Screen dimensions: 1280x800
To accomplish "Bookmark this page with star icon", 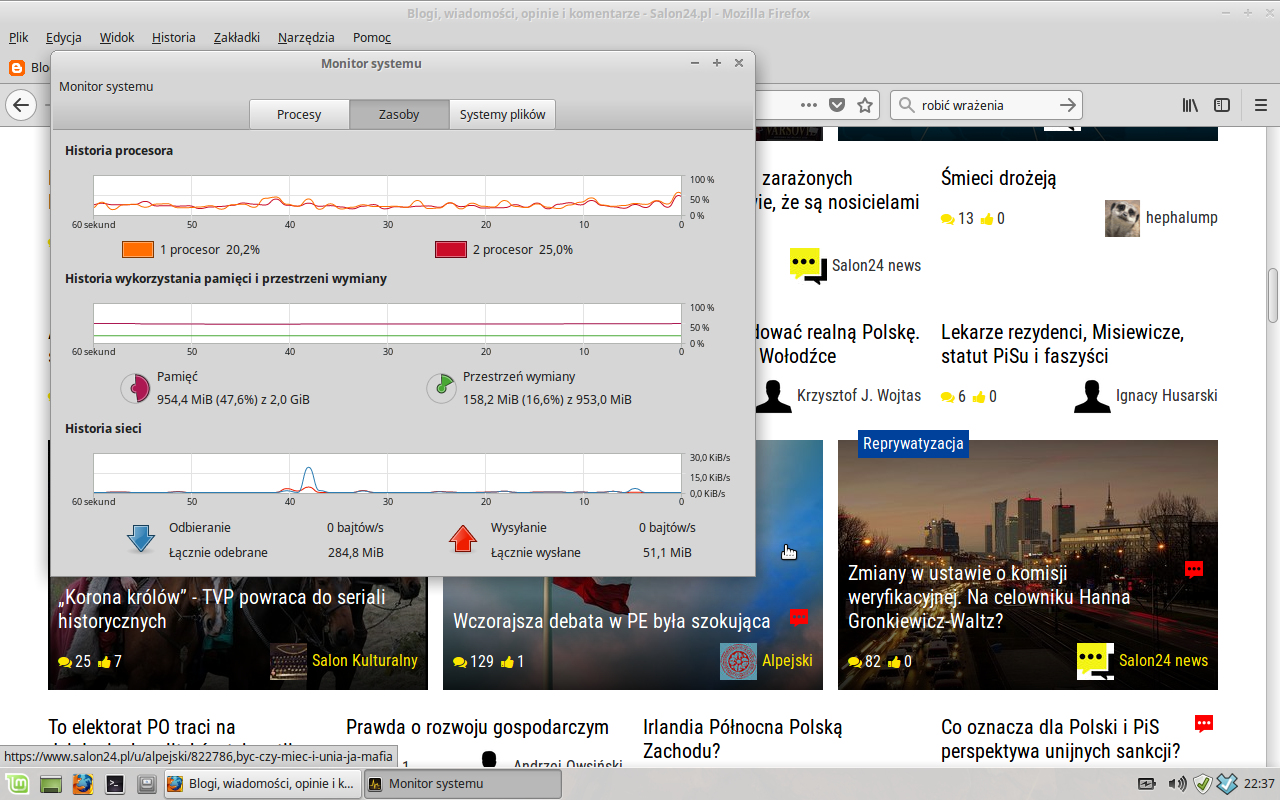I will (x=865, y=105).
